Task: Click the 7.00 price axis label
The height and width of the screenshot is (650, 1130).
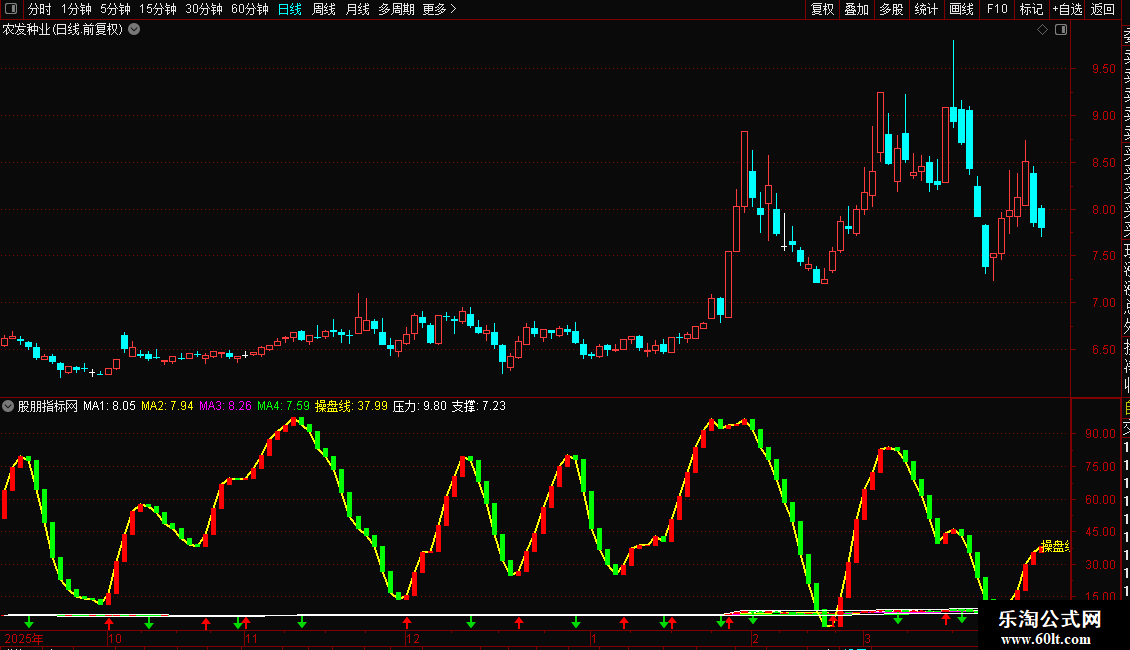Action: point(1103,303)
